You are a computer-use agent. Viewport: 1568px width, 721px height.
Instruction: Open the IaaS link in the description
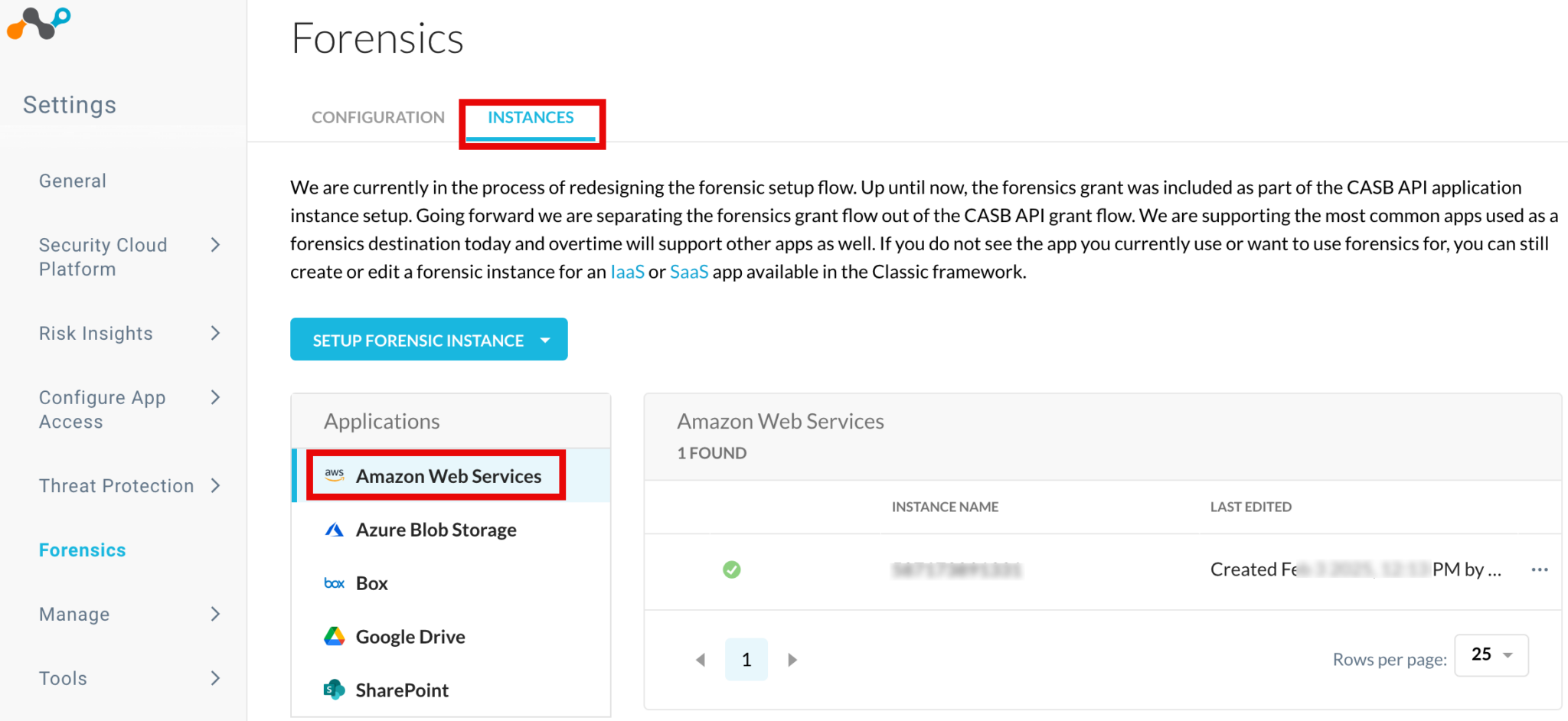[x=627, y=271]
